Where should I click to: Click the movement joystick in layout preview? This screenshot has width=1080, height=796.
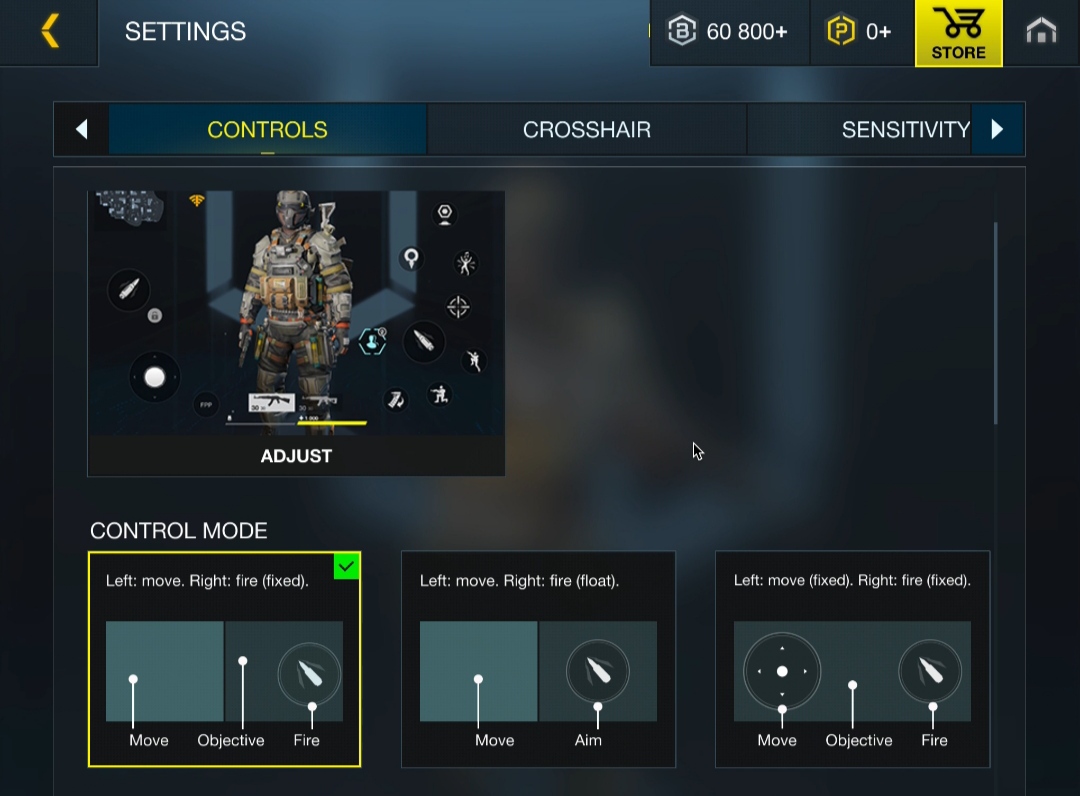(154, 377)
